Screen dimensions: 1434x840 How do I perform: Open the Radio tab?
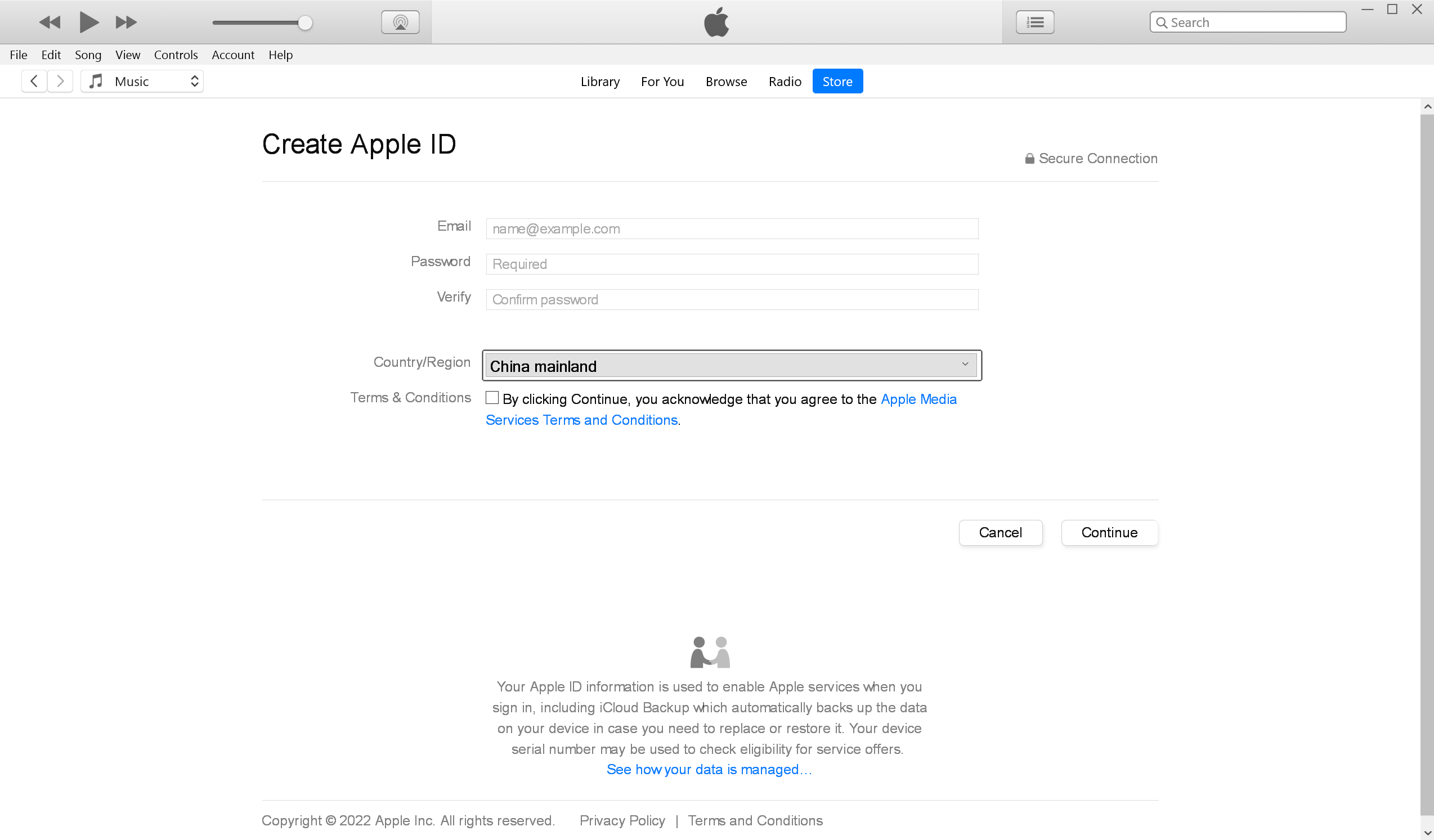785,82
